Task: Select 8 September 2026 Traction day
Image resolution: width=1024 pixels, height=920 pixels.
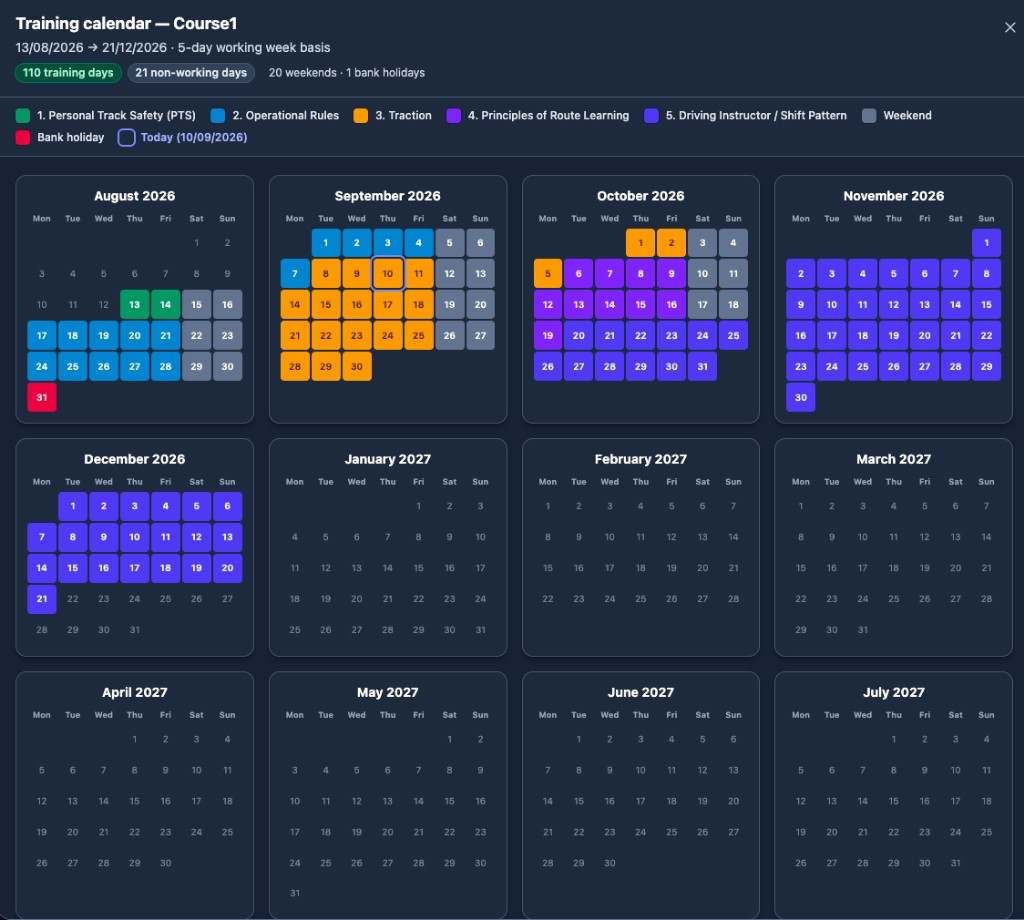Action: click(326, 273)
